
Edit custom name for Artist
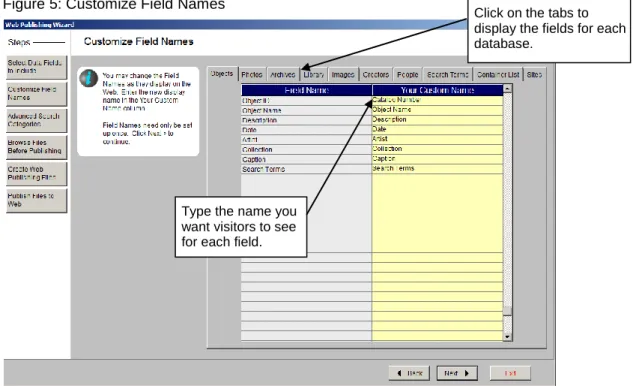click(x=437, y=139)
